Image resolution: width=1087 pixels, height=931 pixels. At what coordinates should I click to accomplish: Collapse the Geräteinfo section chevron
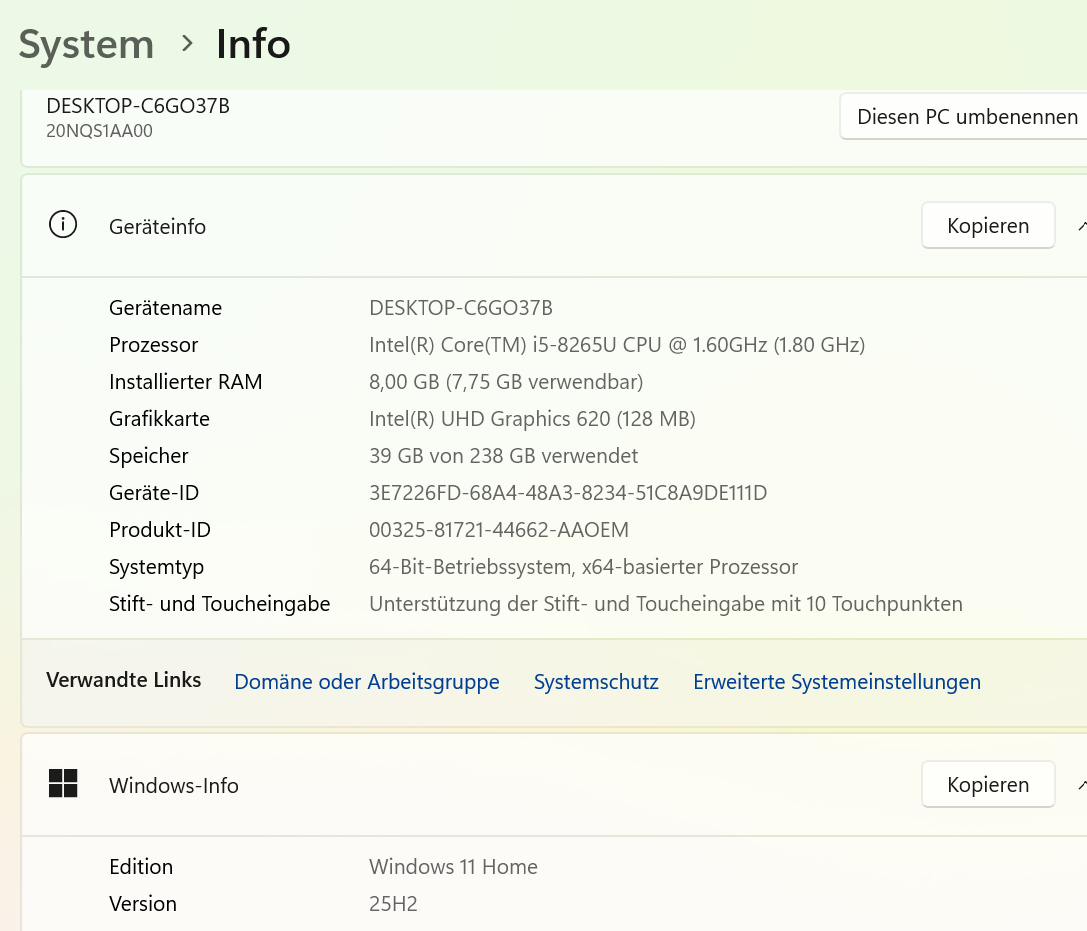pyautogui.click(x=1081, y=226)
